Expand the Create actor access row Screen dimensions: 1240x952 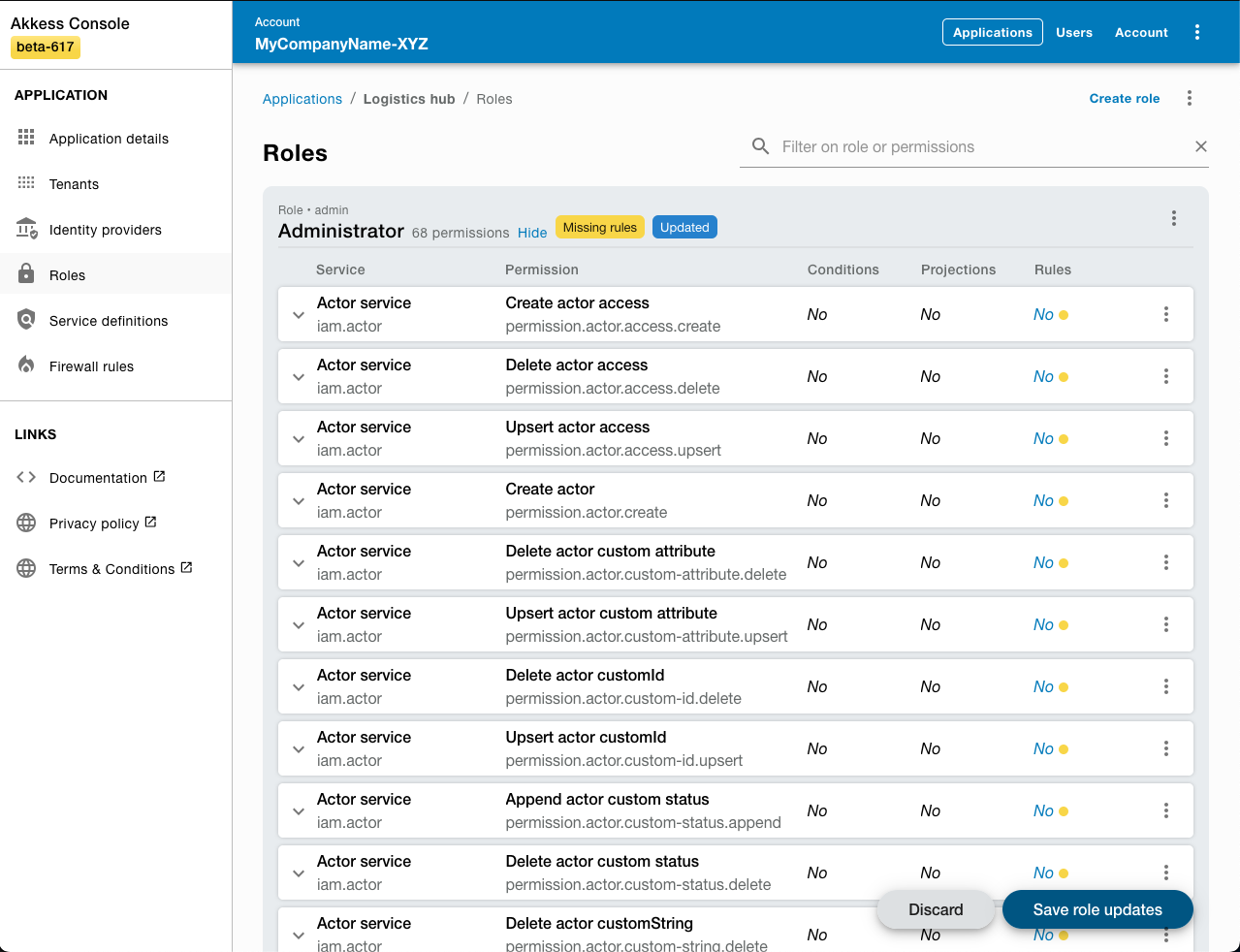(x=298, y=314)
